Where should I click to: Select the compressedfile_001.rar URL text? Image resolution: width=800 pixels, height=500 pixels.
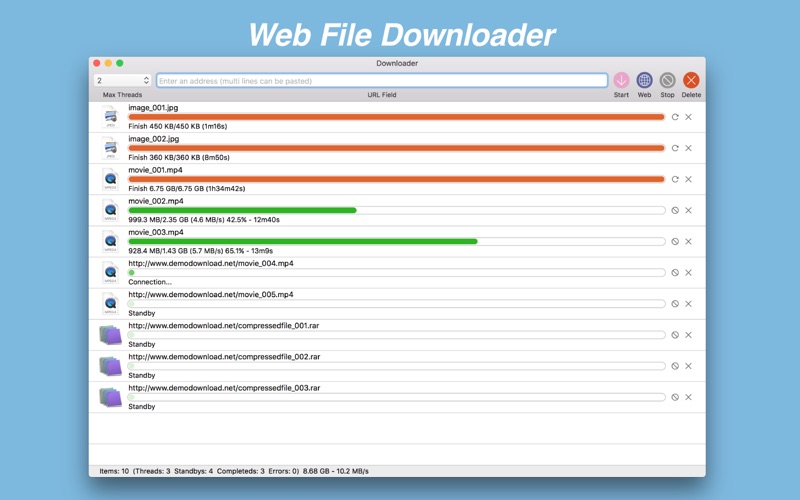click(x=223, y=326)
